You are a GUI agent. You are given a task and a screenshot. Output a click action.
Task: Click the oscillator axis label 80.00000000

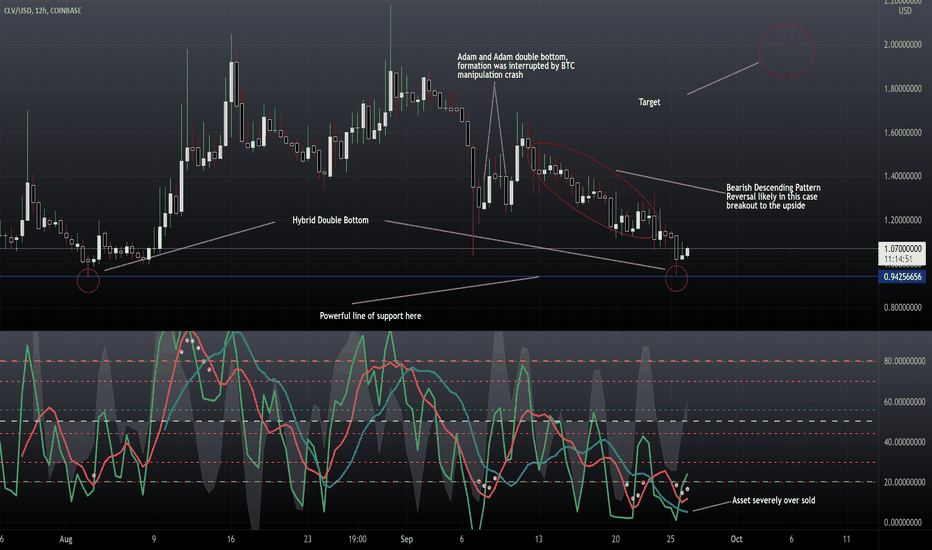click(x=904, y=361)
